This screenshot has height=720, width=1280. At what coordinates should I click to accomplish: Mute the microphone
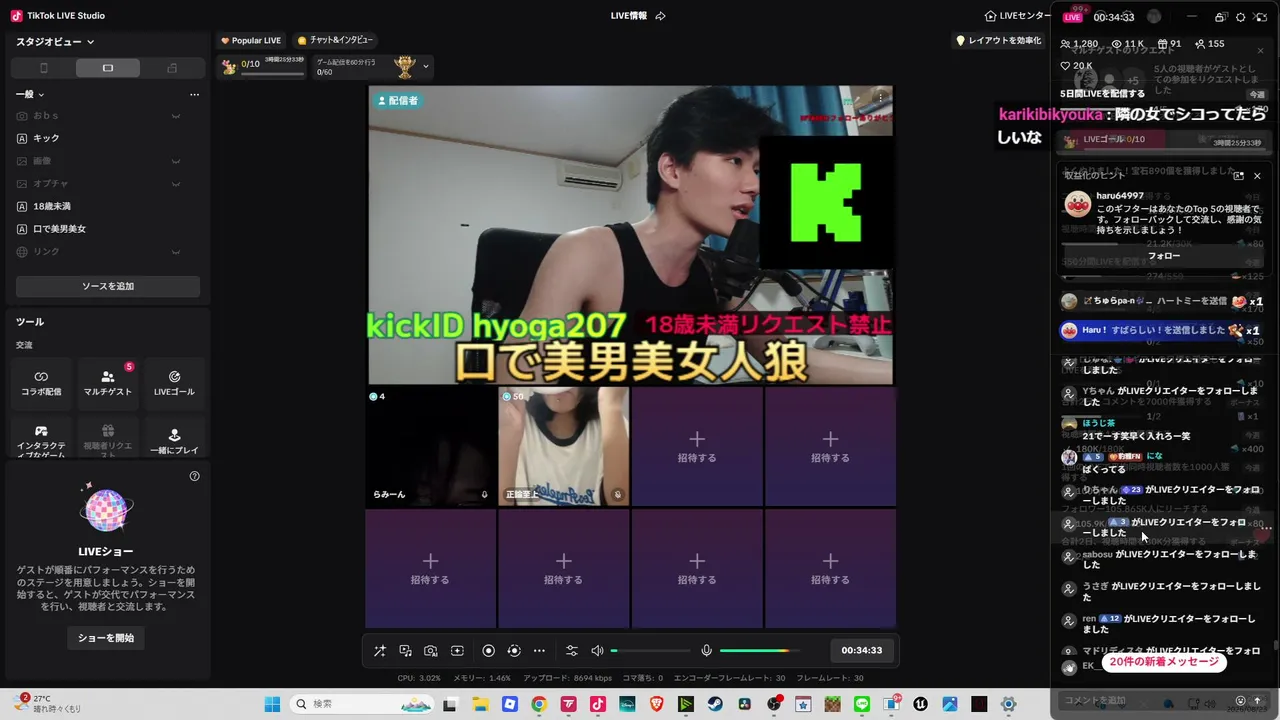pos(706,651)
